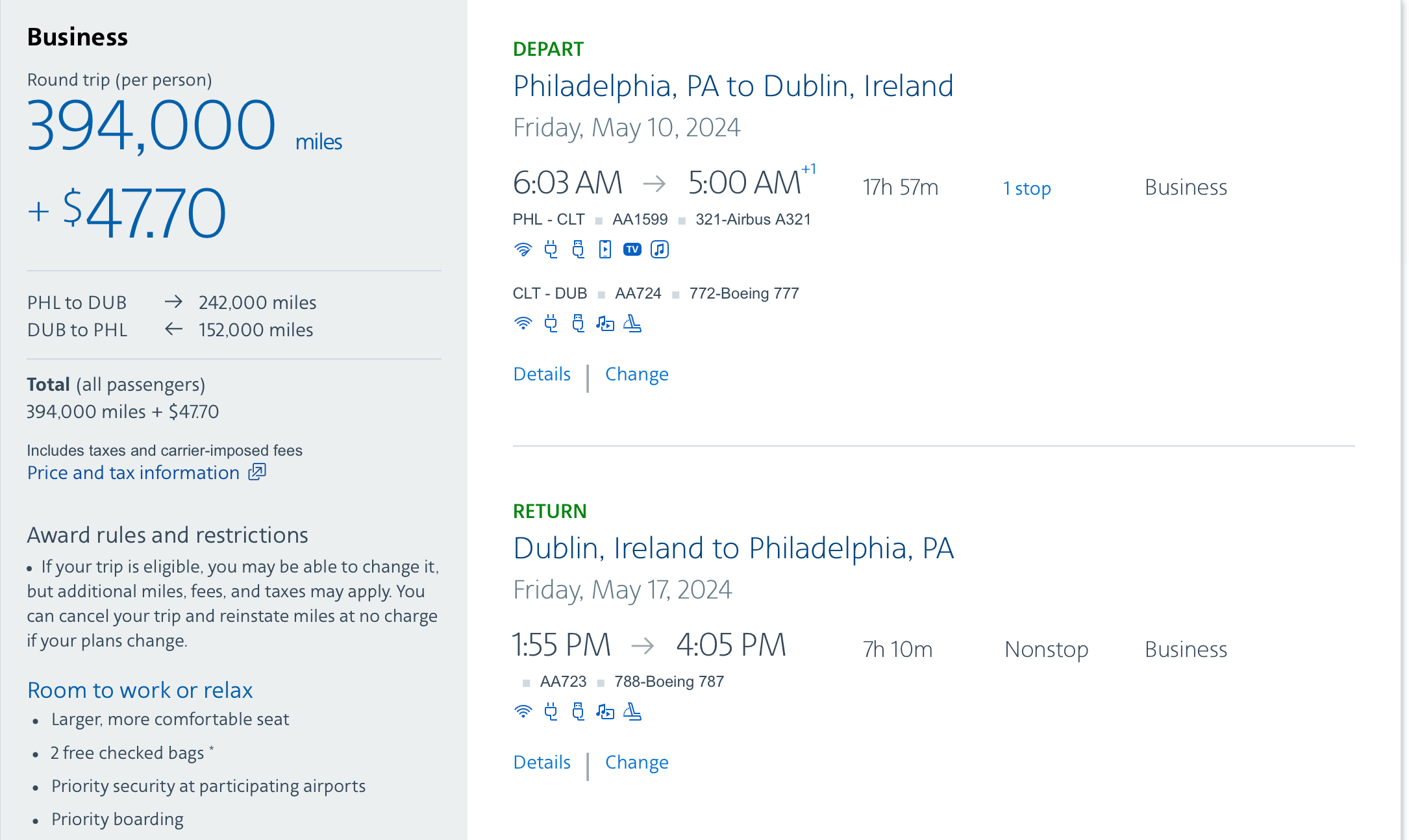
Task: Click the Wi-Fi icon for flight AA724
Action: (523, 323)
